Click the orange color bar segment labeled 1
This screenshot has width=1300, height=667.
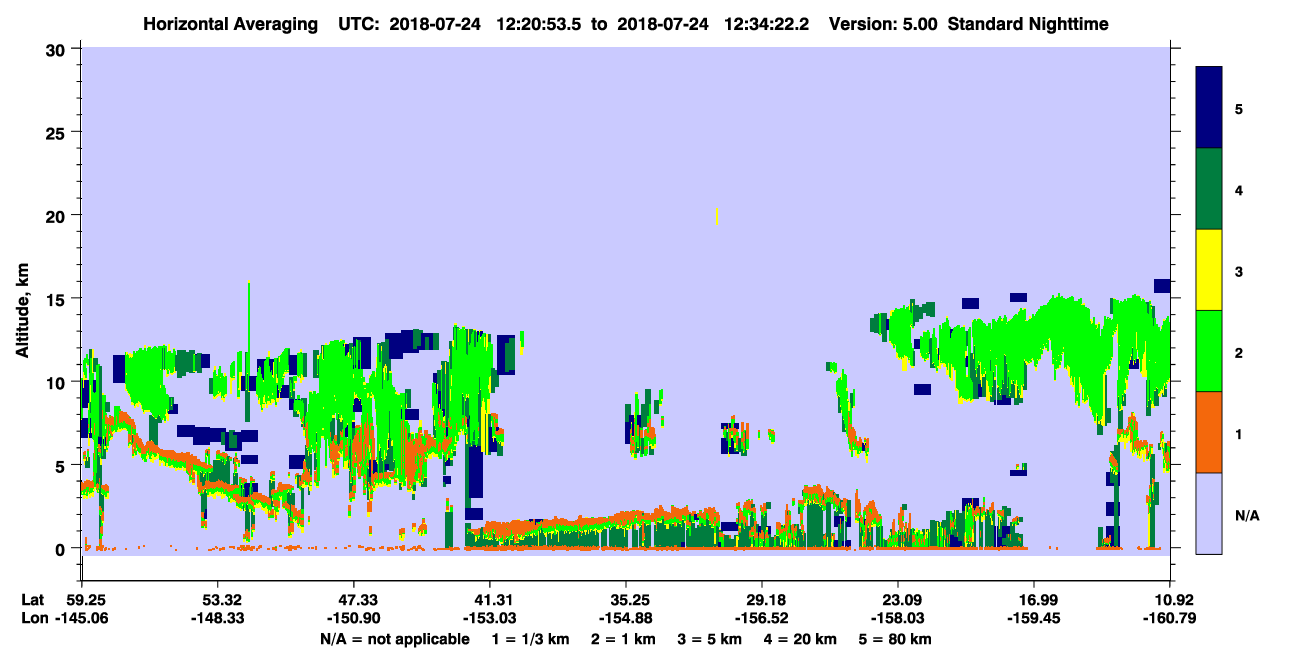tap(1209, 431)
